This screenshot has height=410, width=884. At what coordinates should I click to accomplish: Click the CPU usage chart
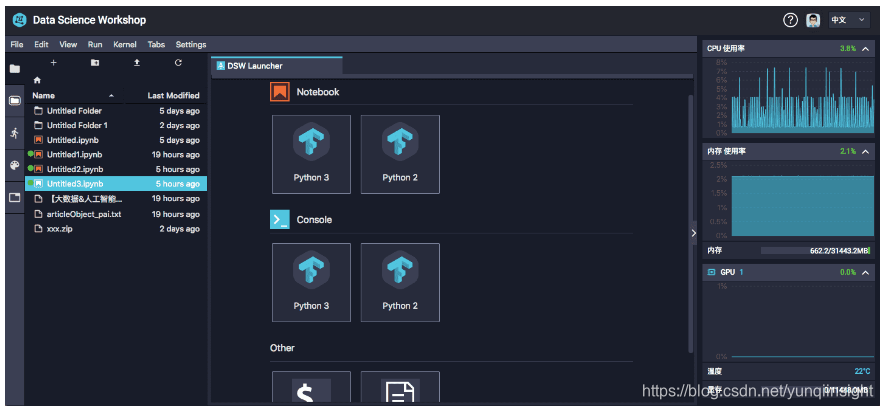click(802, 98)
